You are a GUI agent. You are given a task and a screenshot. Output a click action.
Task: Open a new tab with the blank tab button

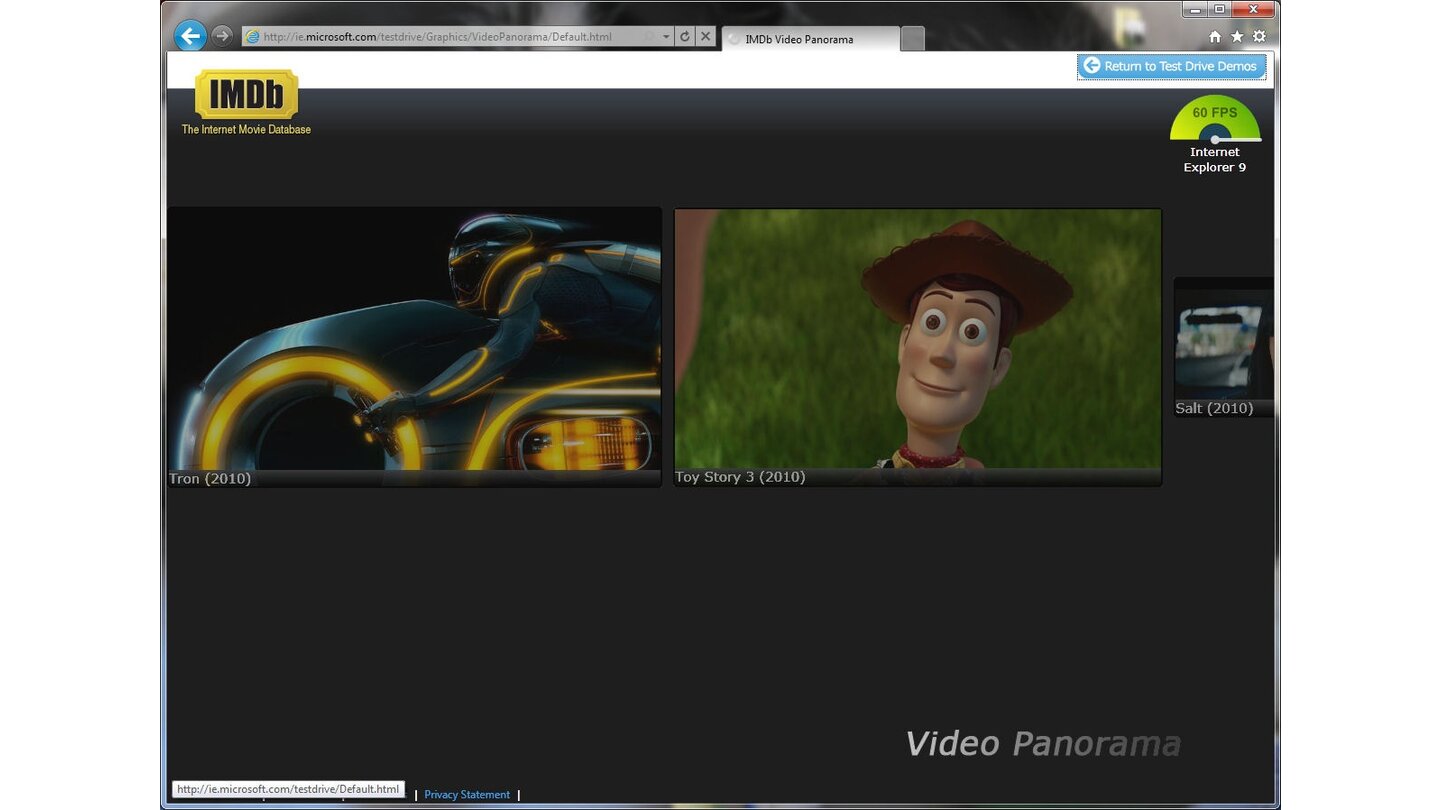(912, 39)
